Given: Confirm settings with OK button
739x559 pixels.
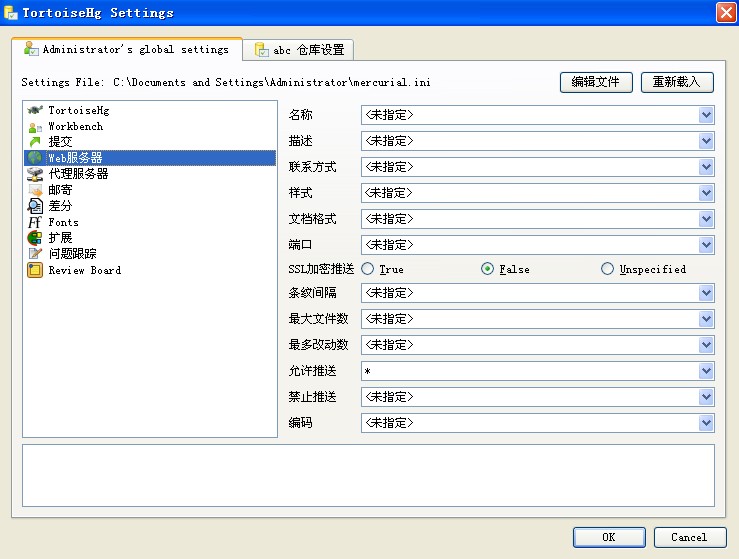Looking at the screenshot, I should point(609,537).
